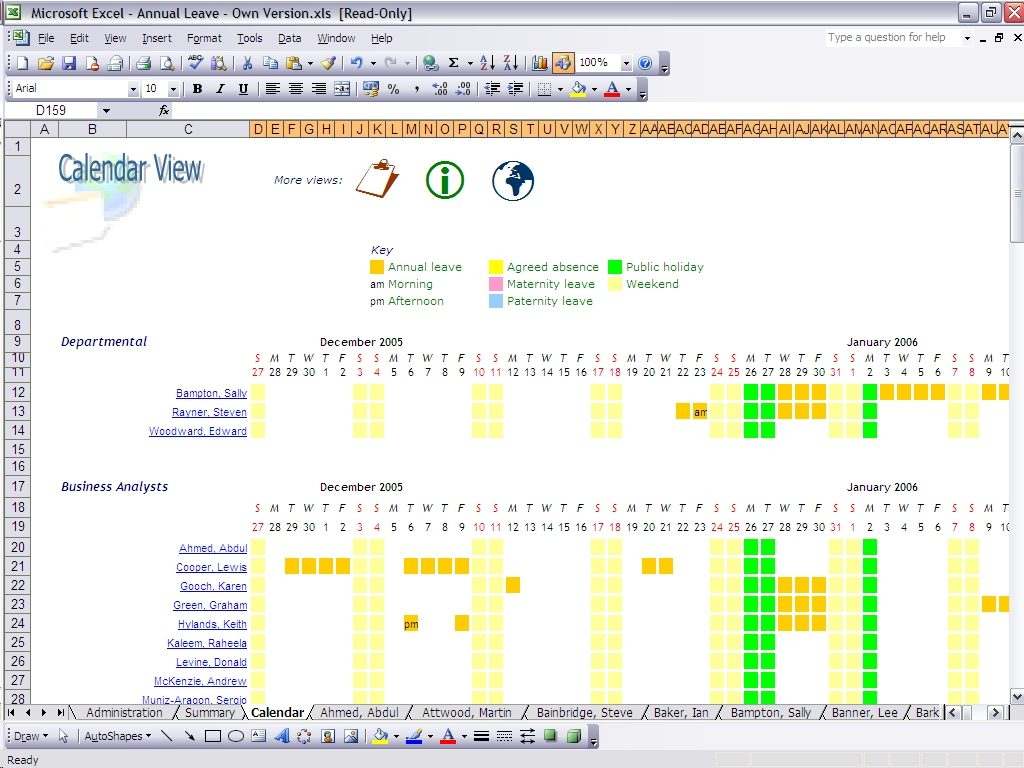1024x768 pixels.
Task: Click the clipboard view icon
Action: (x=377, y=180)
